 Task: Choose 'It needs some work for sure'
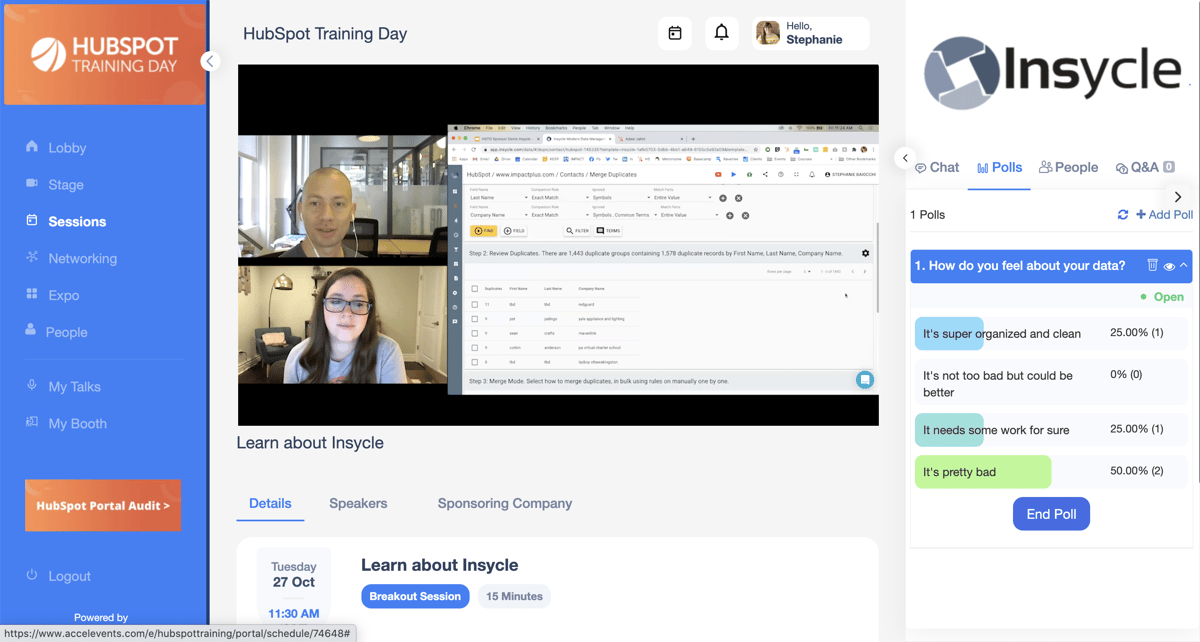point(1051,430)
